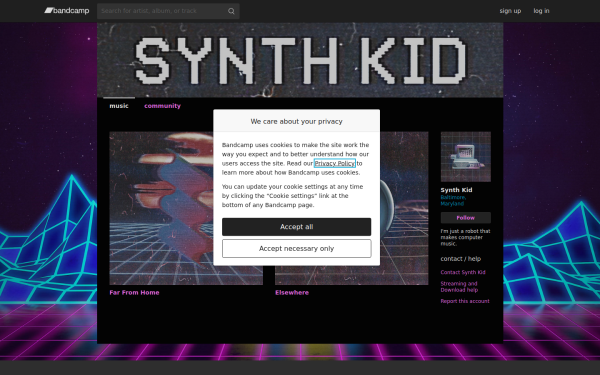Open the Far From Home title link
The image size is (600, 375).
click(x=134, y=292)
